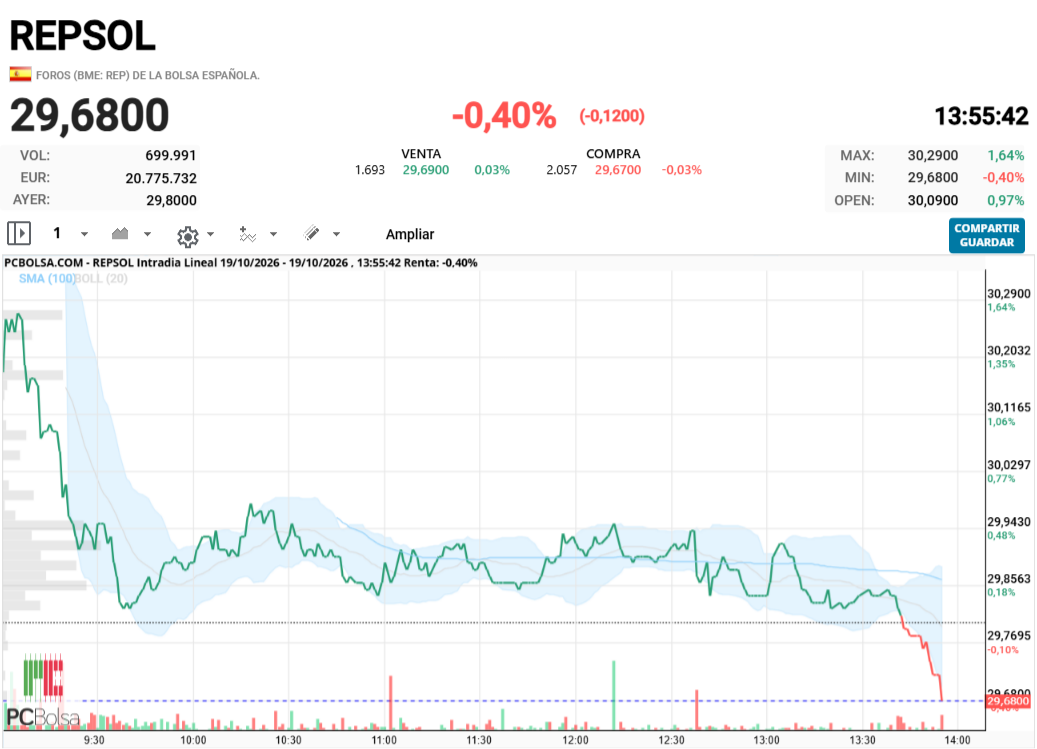This screenshot has height=749, width=1037.
Task: Click the 9:30 time axis label
Action: [x=94, y=740]
